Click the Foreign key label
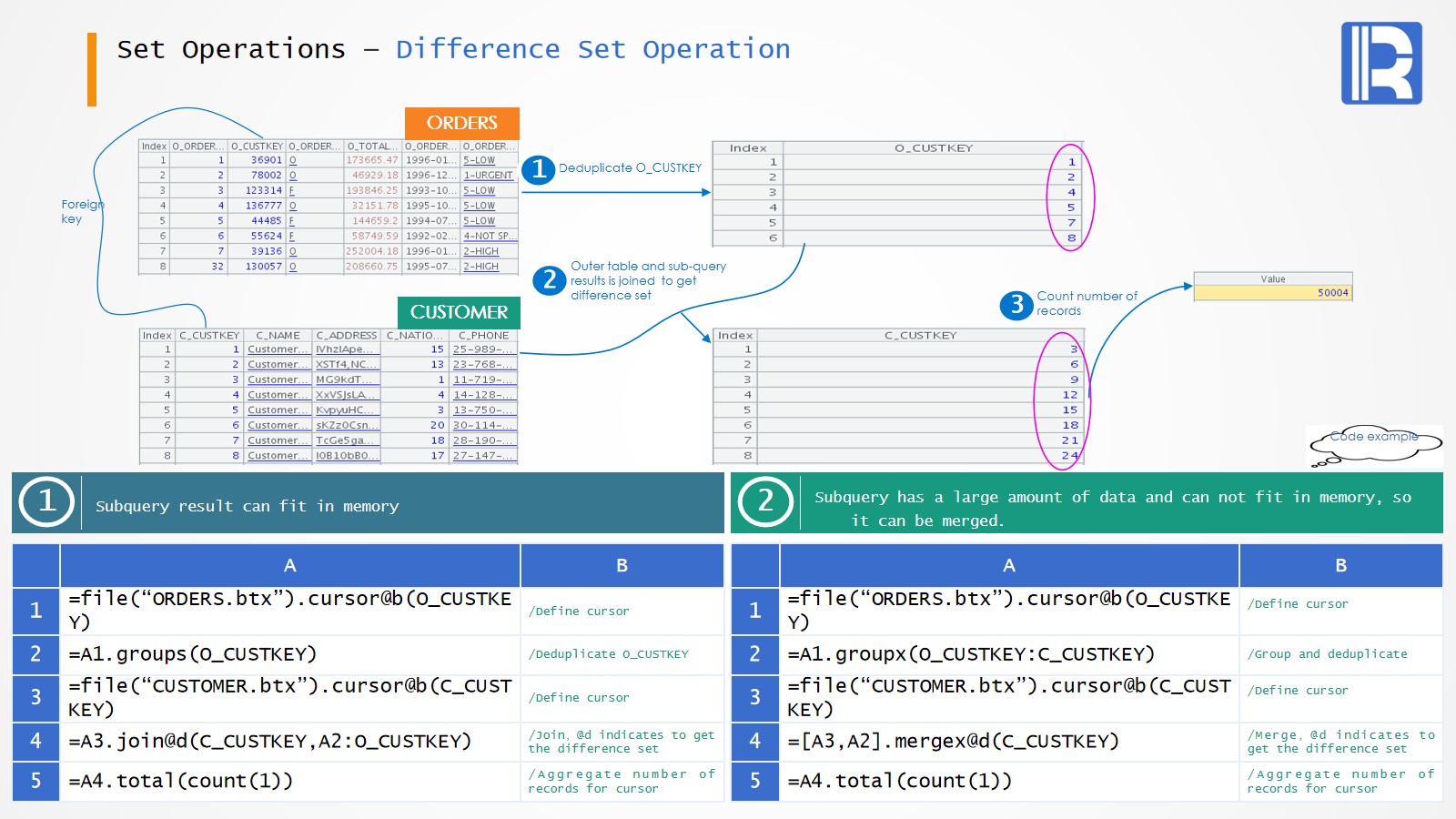1456x819 pixels. [x=80, y=211]
